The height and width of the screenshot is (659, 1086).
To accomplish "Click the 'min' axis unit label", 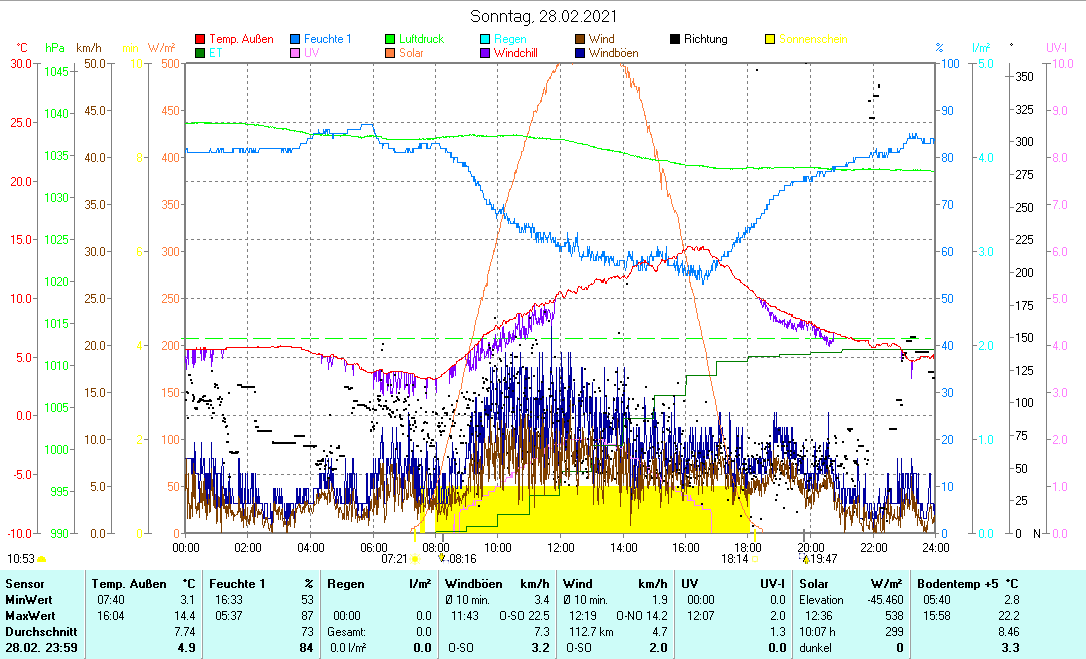I will [x=130, y=48].
